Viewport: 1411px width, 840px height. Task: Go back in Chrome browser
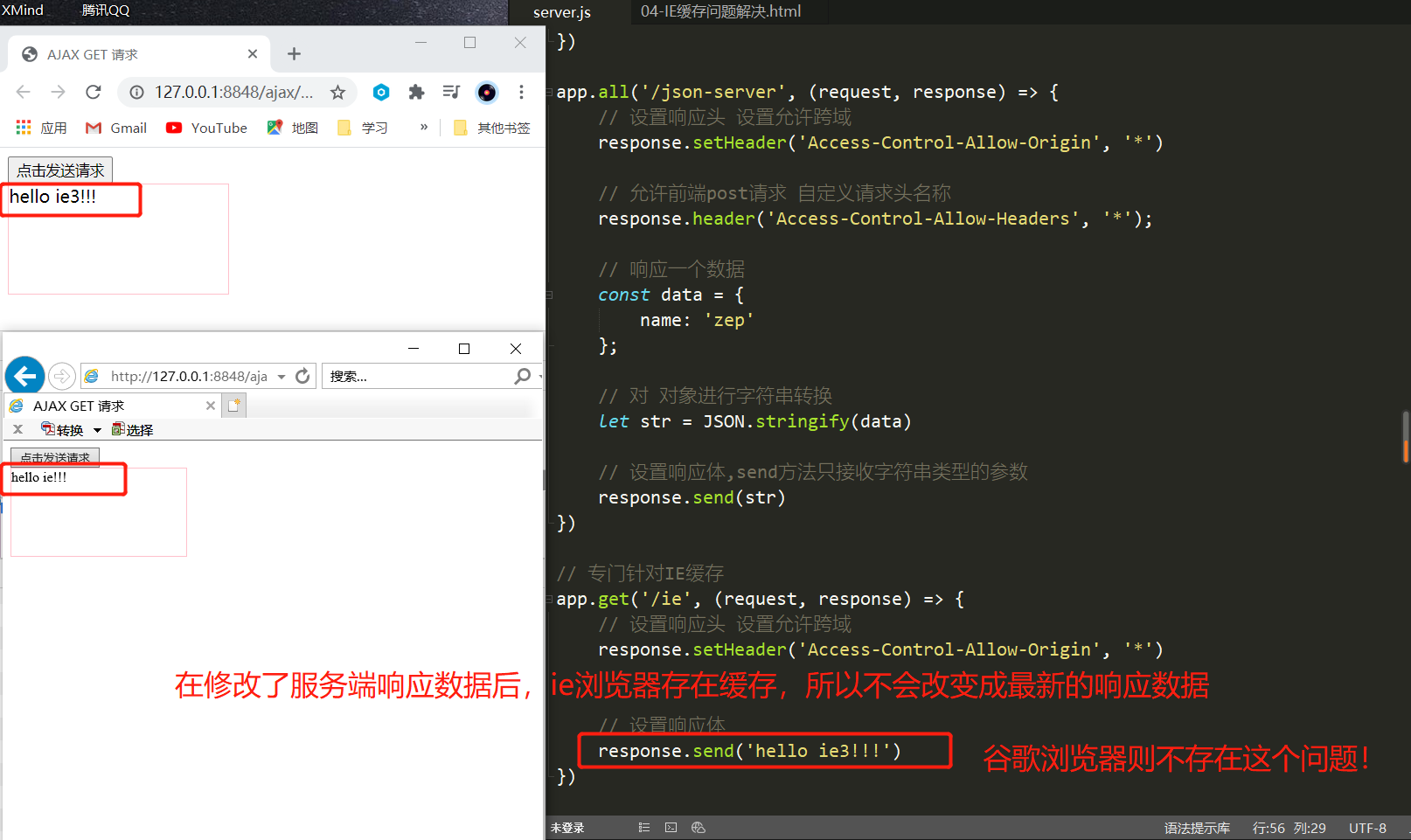point(24,92)
